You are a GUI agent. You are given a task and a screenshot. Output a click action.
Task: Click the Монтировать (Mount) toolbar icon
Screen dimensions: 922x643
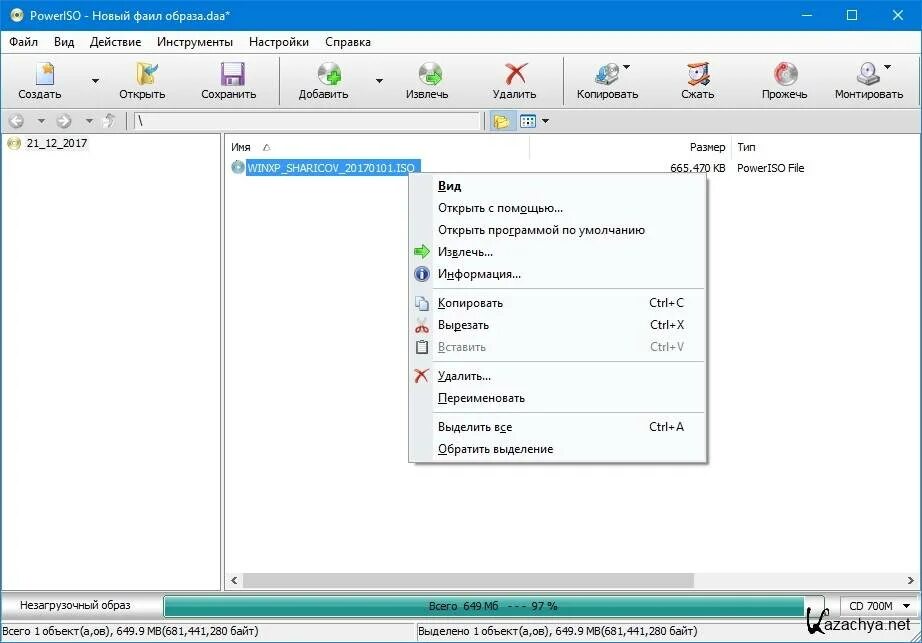click(x=868, y=75)
